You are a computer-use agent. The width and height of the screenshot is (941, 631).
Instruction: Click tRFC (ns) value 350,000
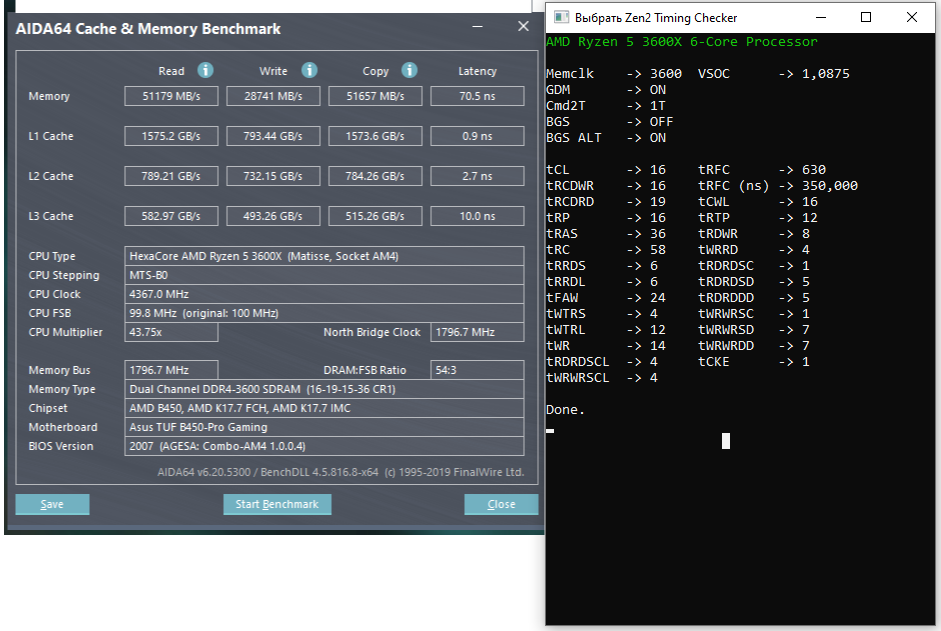[830, 186]
